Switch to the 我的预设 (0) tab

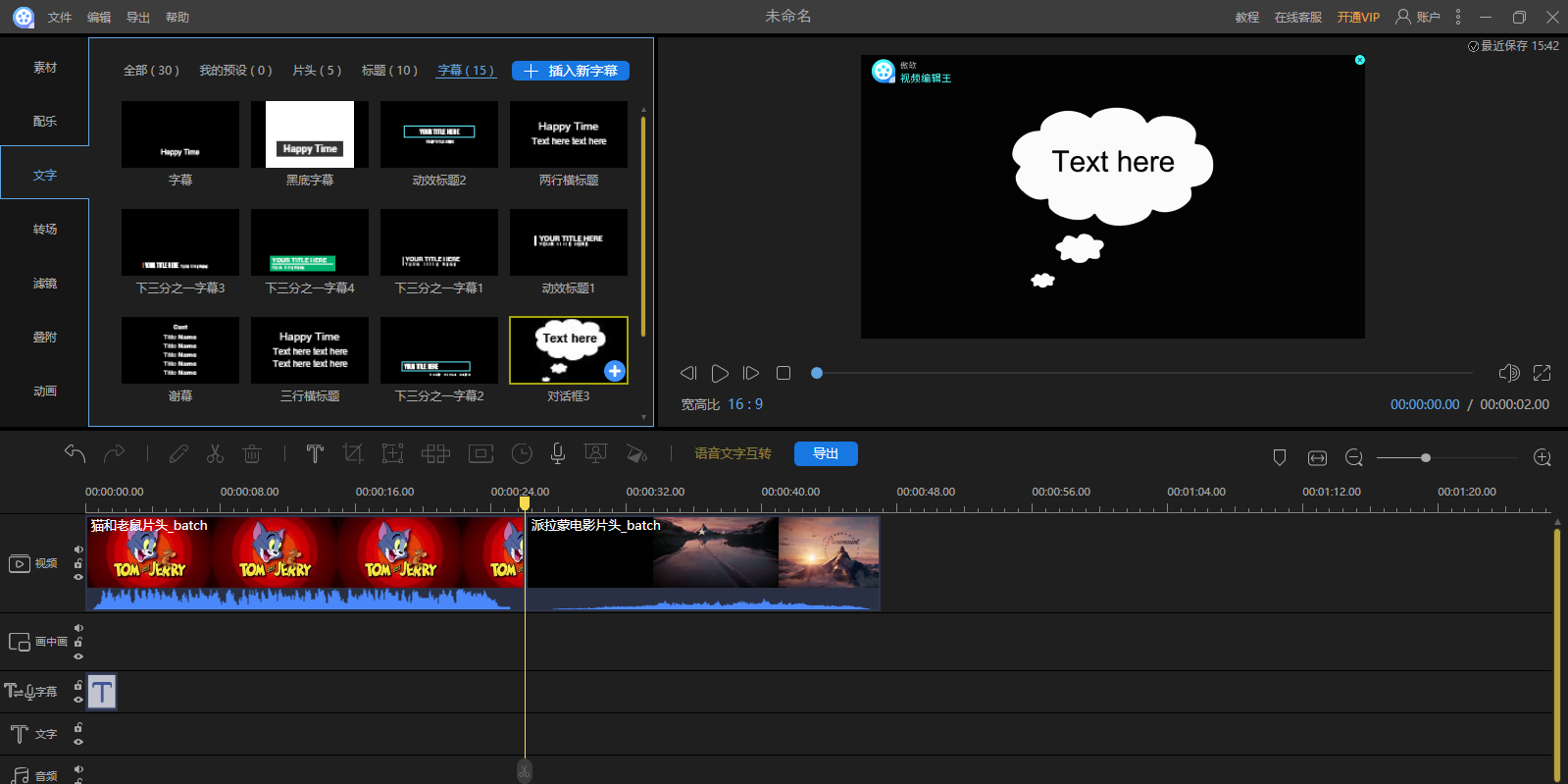pyautogui.click(x=235, y=71)
